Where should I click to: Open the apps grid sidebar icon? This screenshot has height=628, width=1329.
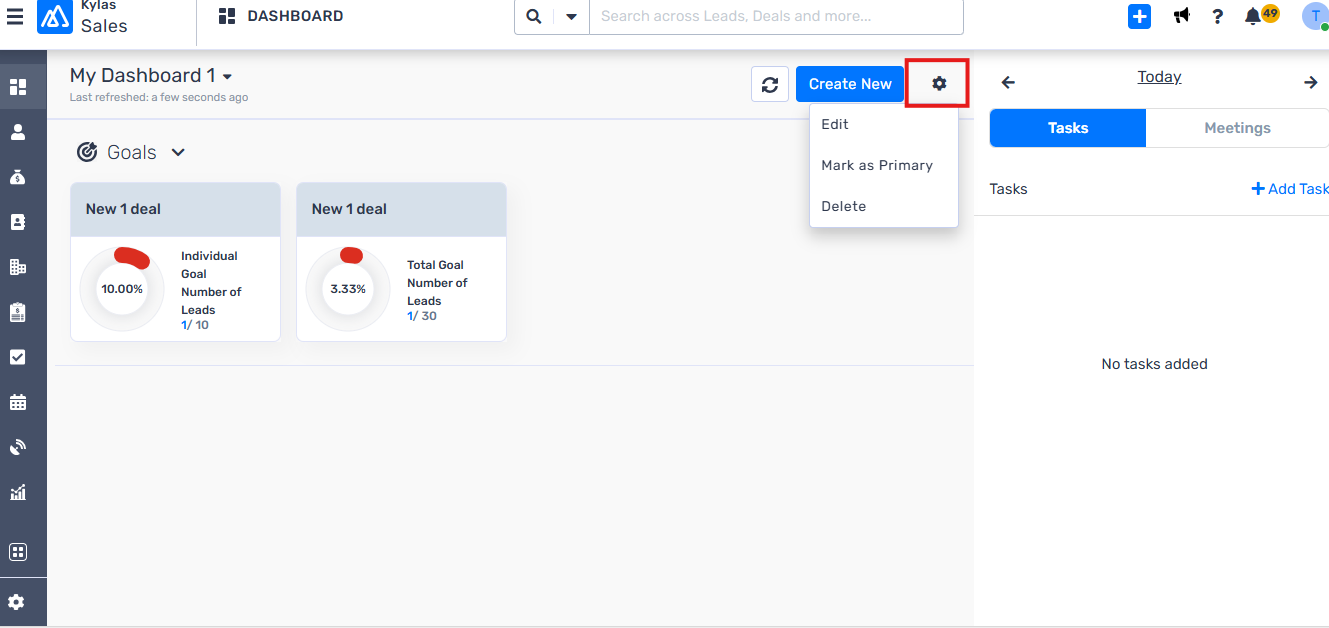18,552
